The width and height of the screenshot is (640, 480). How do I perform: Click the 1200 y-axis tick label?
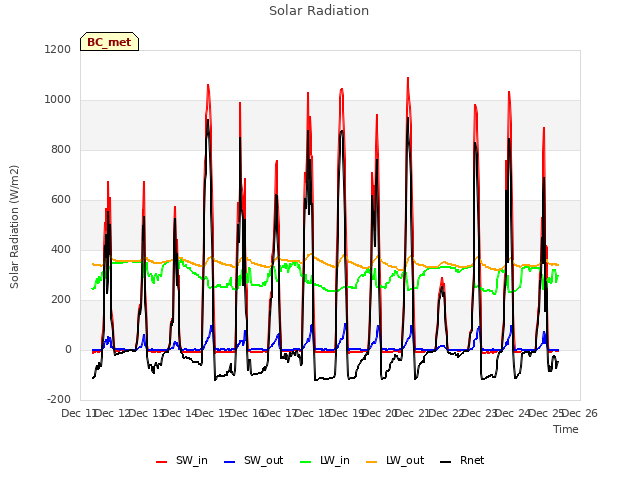click(x=58, y=49)
